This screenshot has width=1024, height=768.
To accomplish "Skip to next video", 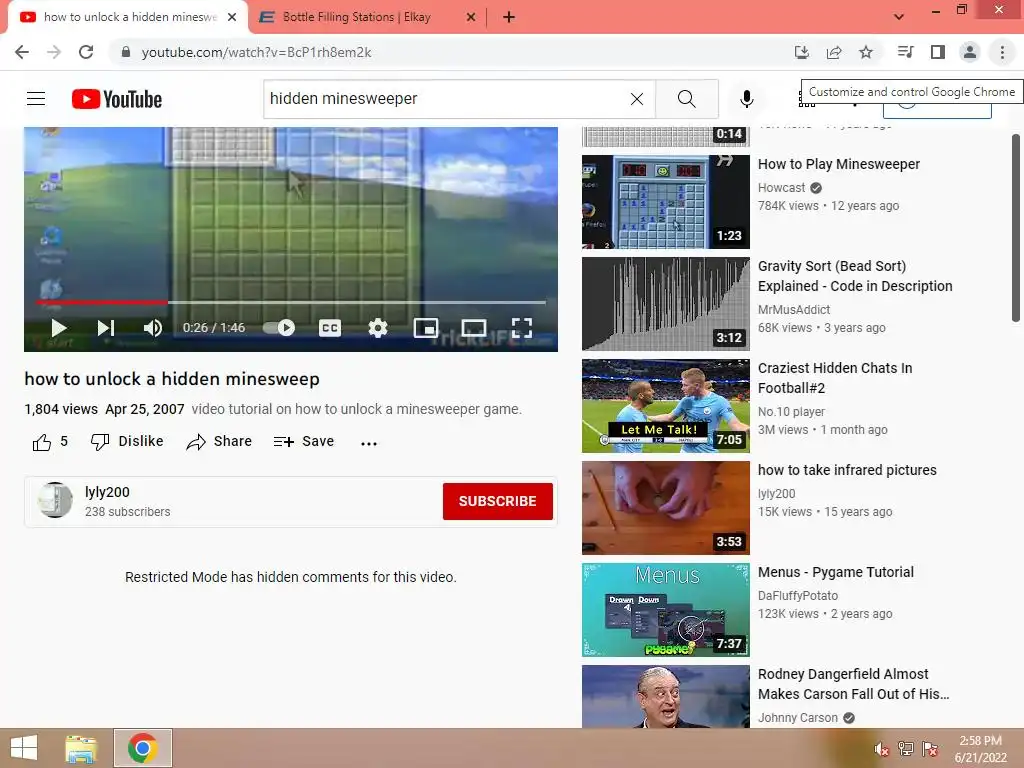I will click(x=106, y=328).
